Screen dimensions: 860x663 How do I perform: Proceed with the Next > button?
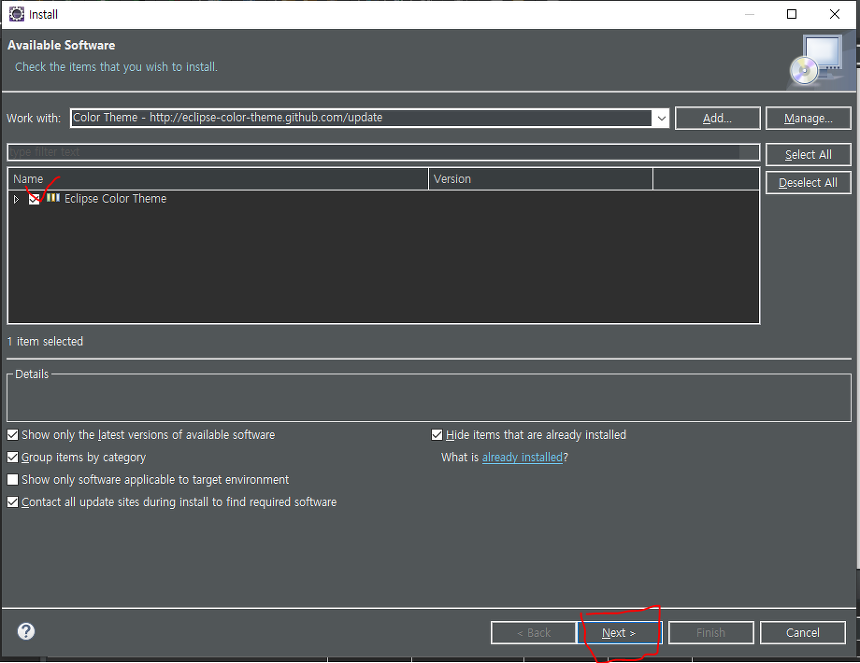pos(619,633)
